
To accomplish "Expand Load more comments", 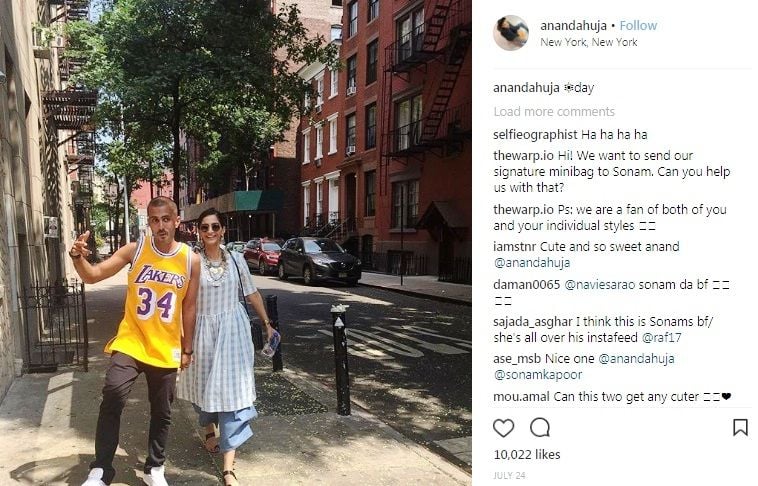I will [554, 112].
